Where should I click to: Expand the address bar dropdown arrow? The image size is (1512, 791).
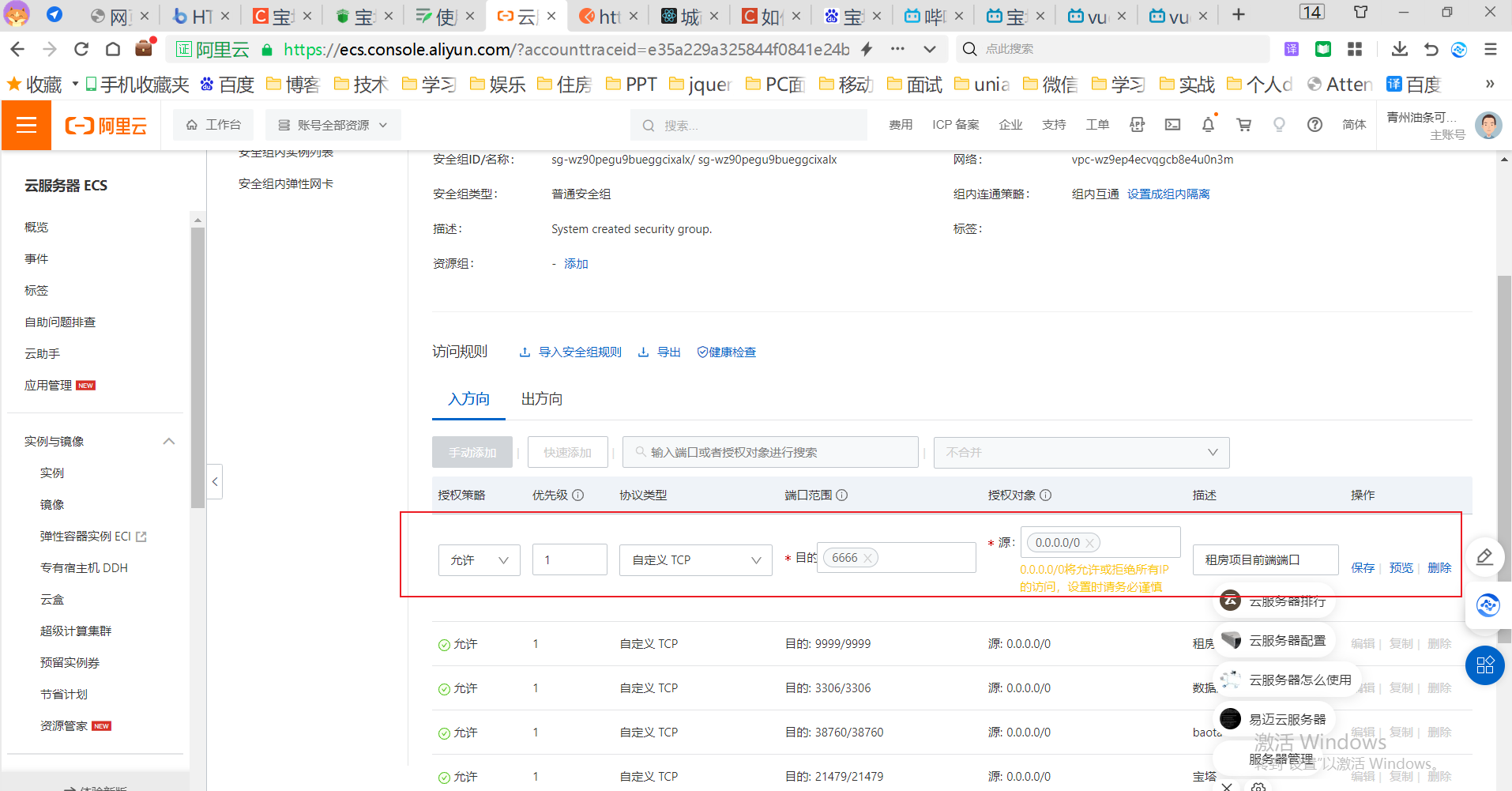(x=930, y=49)
